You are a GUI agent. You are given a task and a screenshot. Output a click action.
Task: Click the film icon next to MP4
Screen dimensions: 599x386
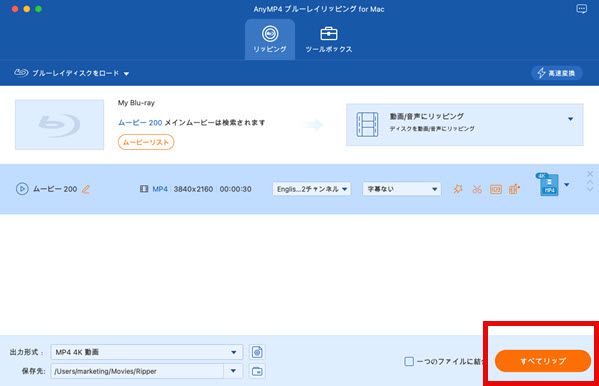coord(144,189)
